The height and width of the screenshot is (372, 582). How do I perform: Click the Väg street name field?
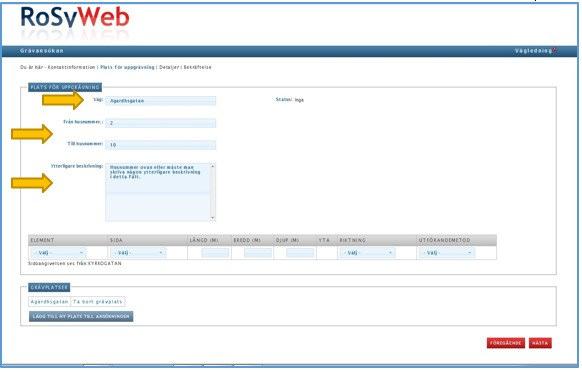click(160, 101)
